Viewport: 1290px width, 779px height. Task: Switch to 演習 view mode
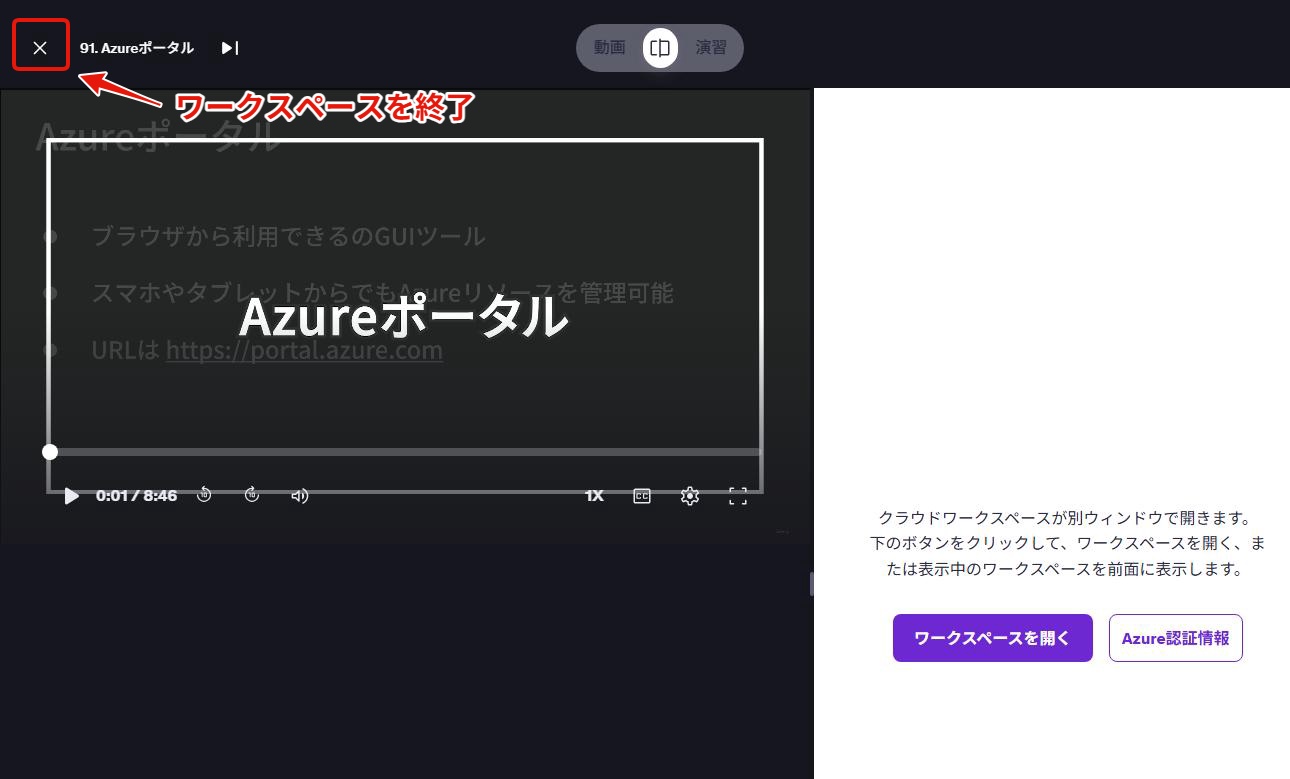click(711, 47)
